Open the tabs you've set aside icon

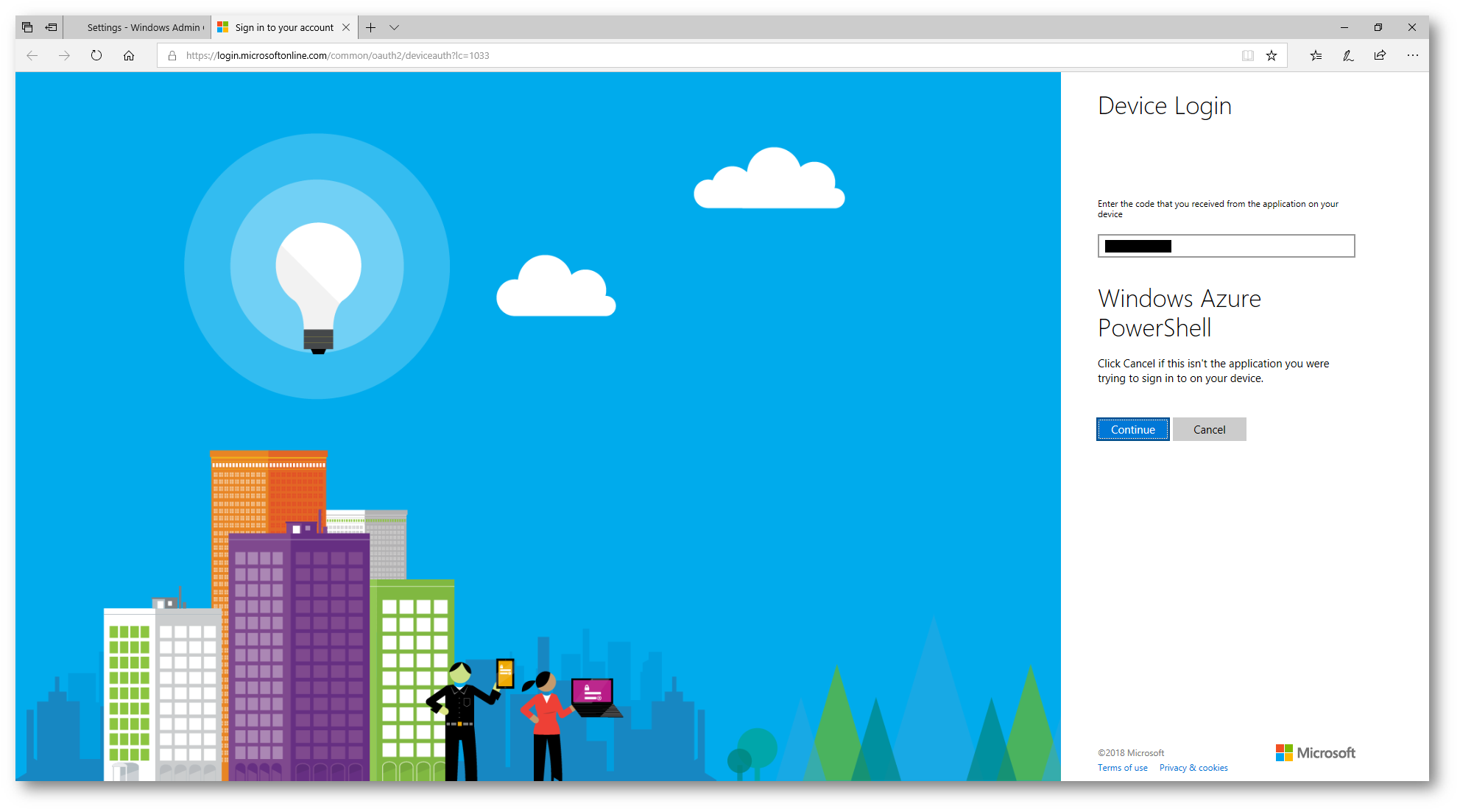[x=27, y=27]
